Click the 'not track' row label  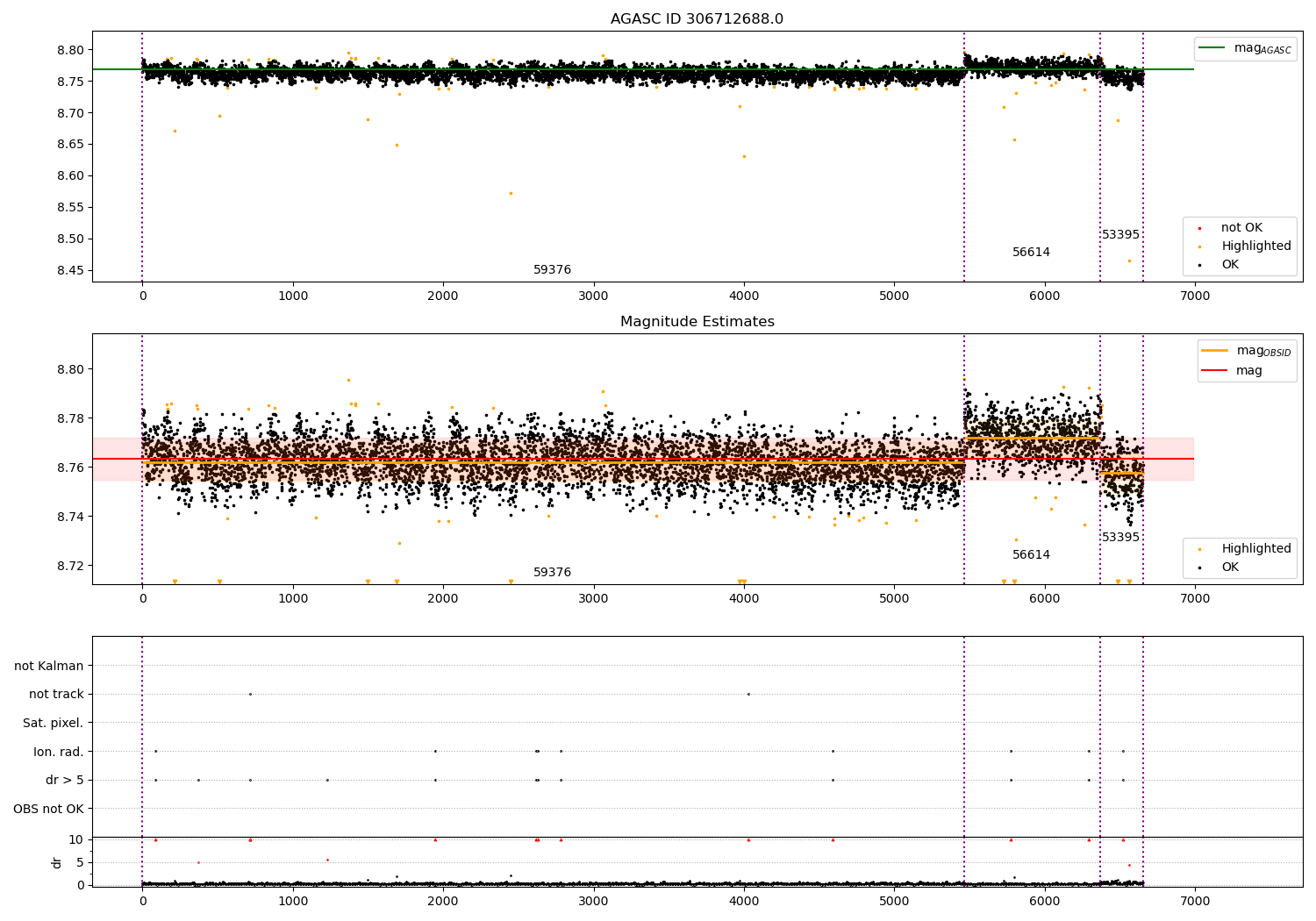coord(56,695)
